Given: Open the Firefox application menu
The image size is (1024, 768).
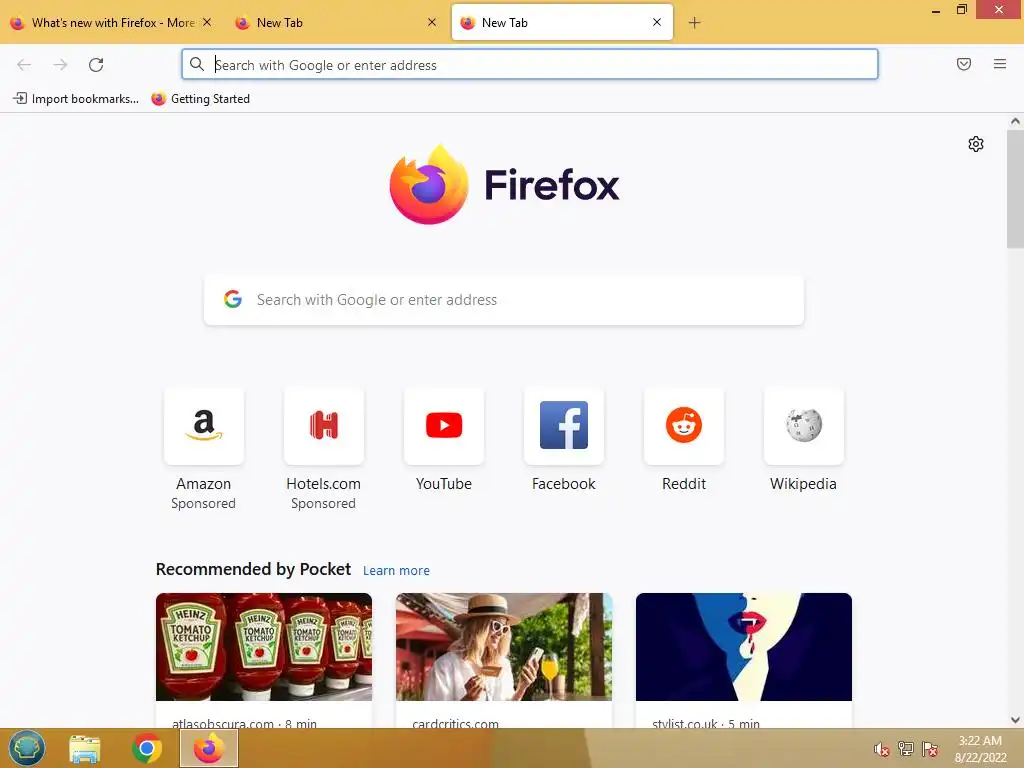Looking at the screenshot, I should [999, 64].
